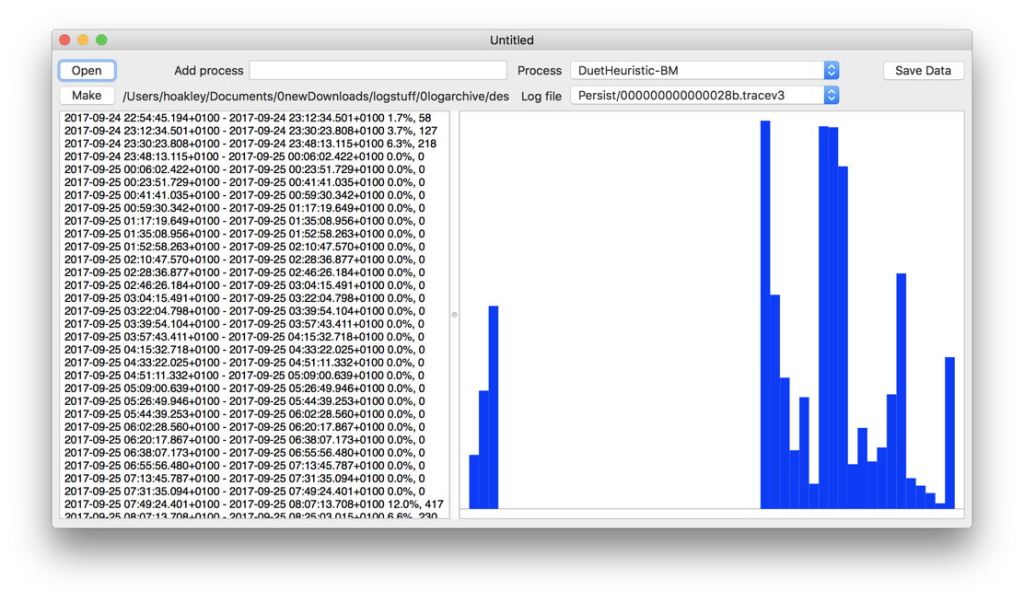Click the Untitled window title
The height and width of the screenshot is (602, 1024).
[511, 40]
